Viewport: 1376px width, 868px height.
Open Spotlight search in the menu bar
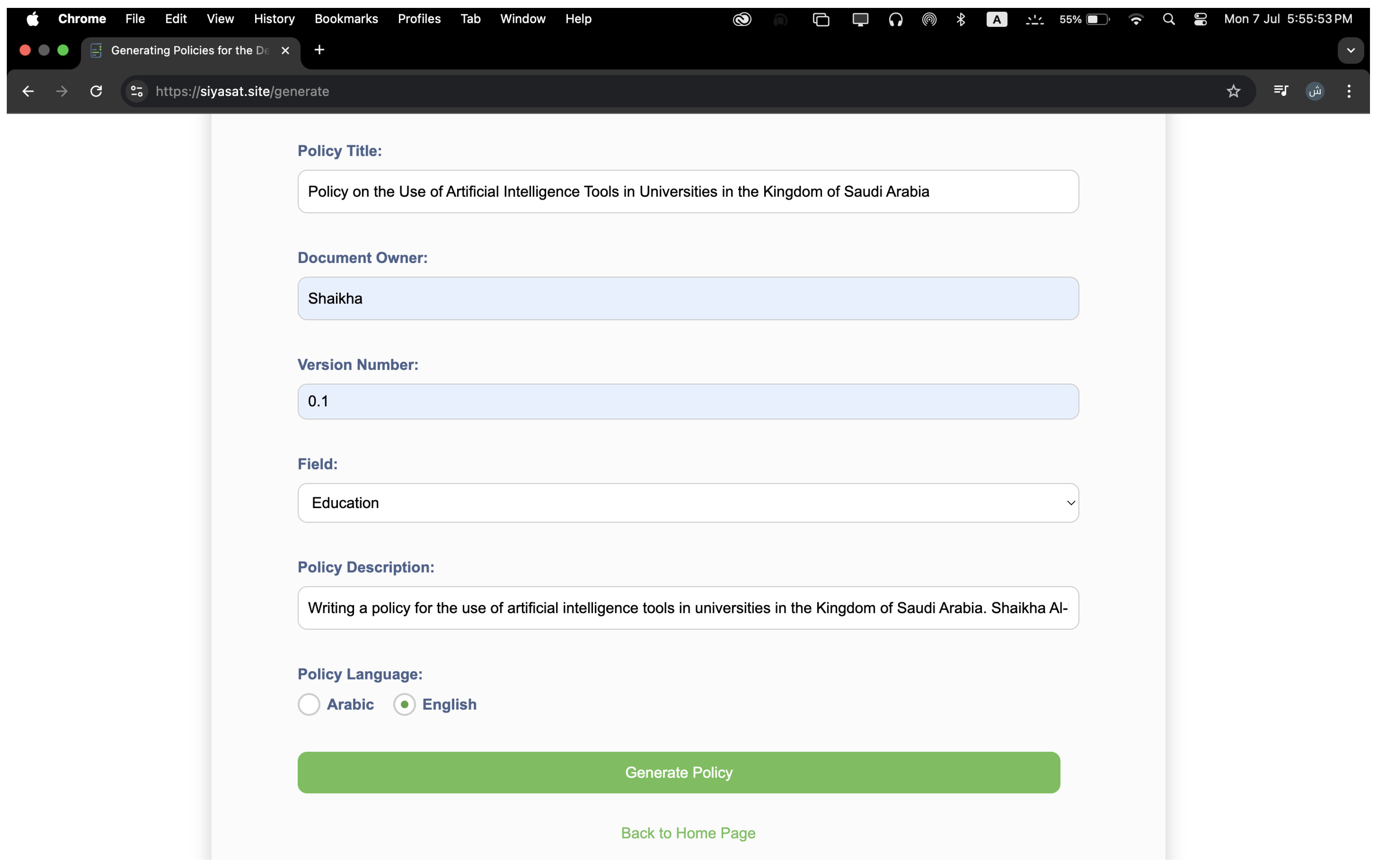pyautogui.click(x=1169, y=20)
